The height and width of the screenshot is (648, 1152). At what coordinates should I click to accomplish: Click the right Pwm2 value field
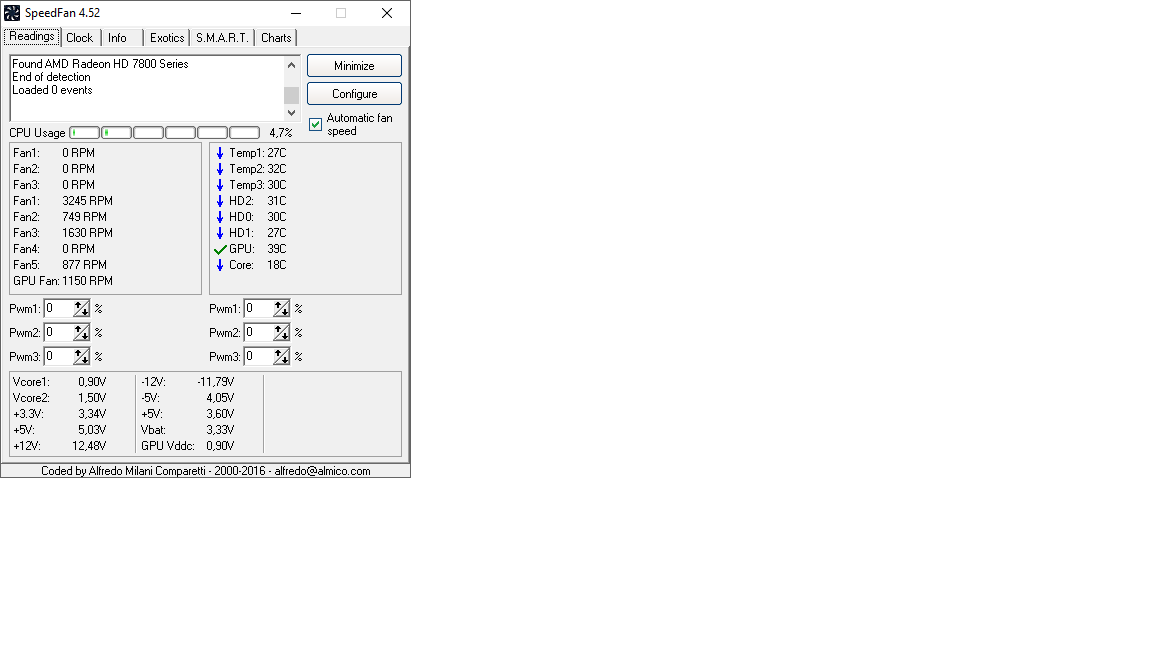pos(258,333)
